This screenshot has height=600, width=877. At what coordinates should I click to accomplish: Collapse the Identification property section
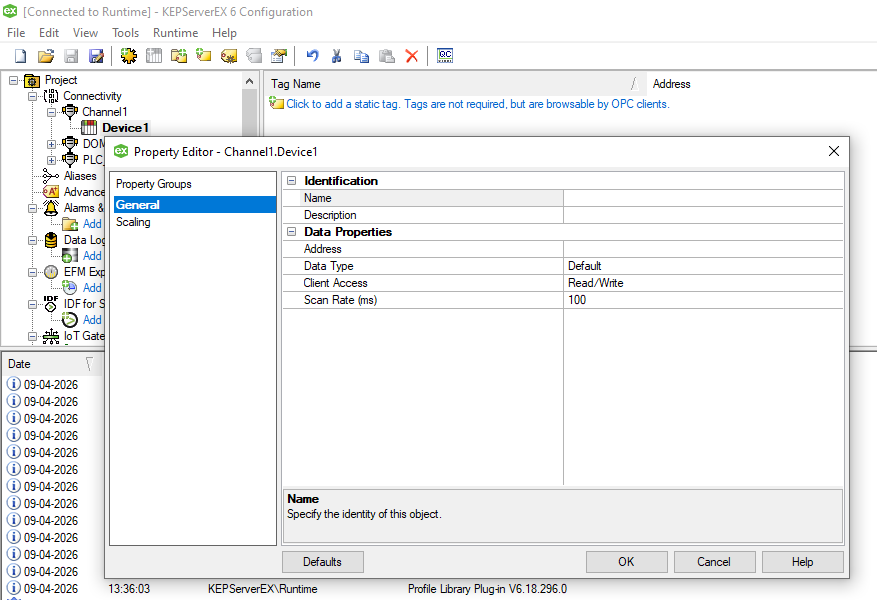tap(291, 181)
